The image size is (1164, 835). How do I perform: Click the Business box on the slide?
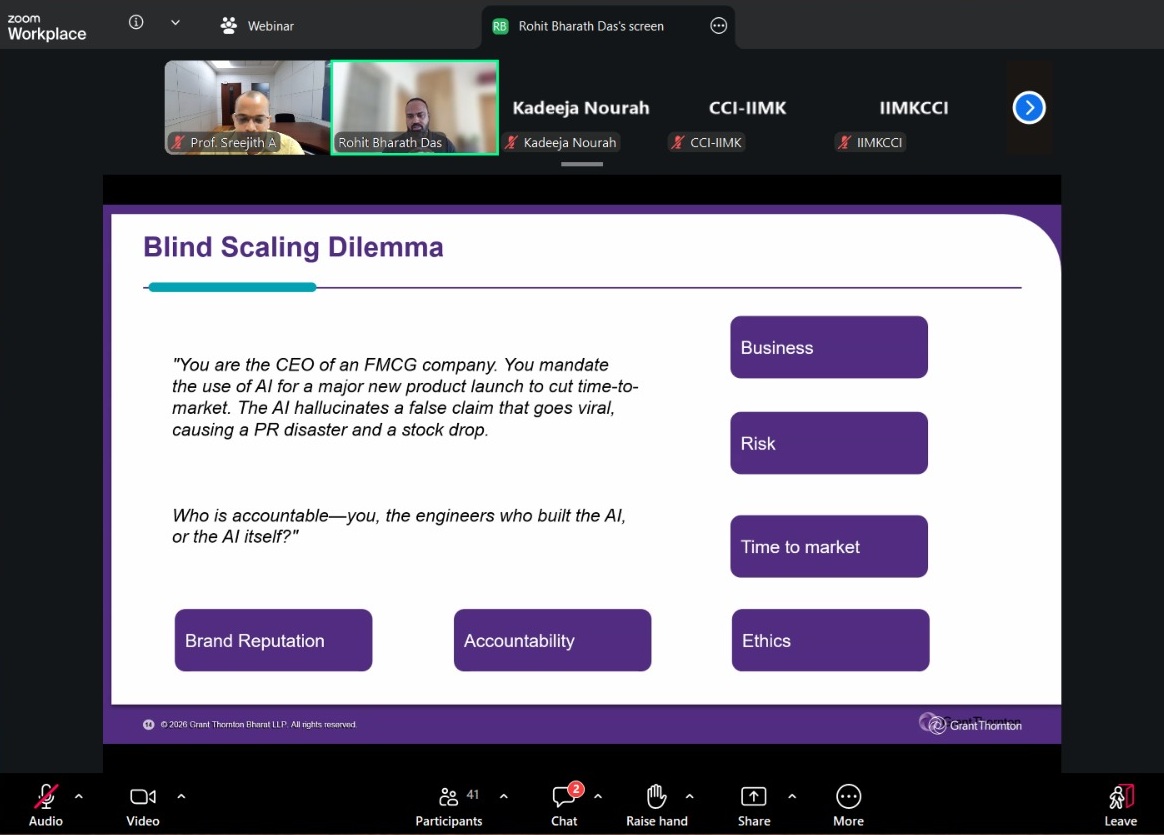828,347
